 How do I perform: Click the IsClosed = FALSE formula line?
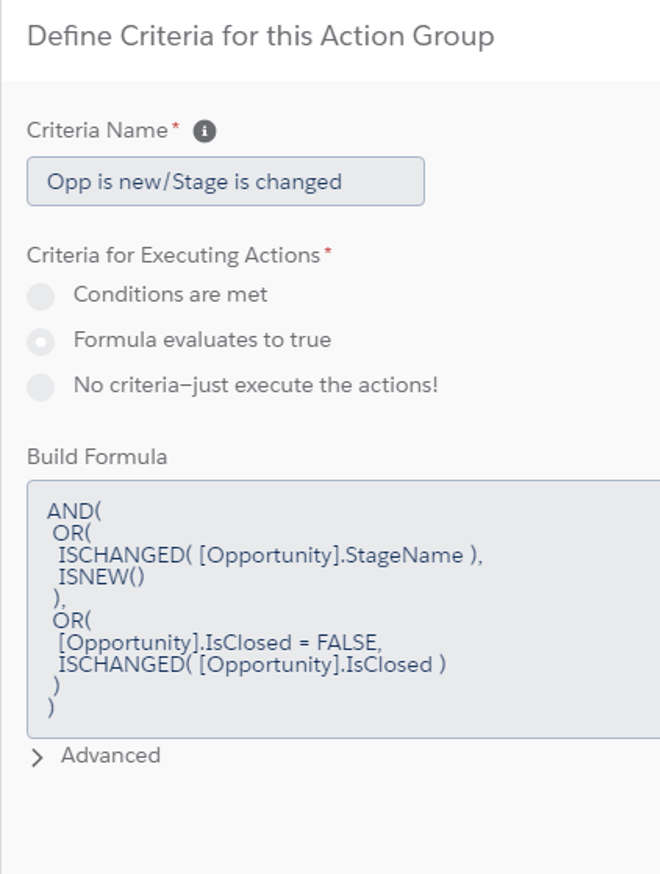(x=220, y=643)
